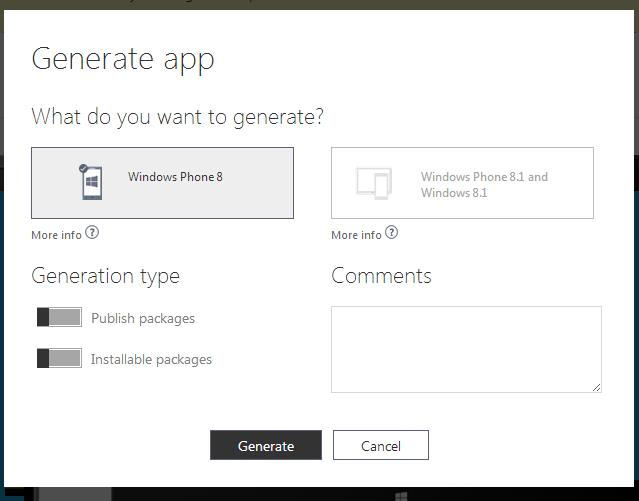Select the Windows Phone 8 tile
The width and height of the screenshot is (639, 501).
[162, 183]
